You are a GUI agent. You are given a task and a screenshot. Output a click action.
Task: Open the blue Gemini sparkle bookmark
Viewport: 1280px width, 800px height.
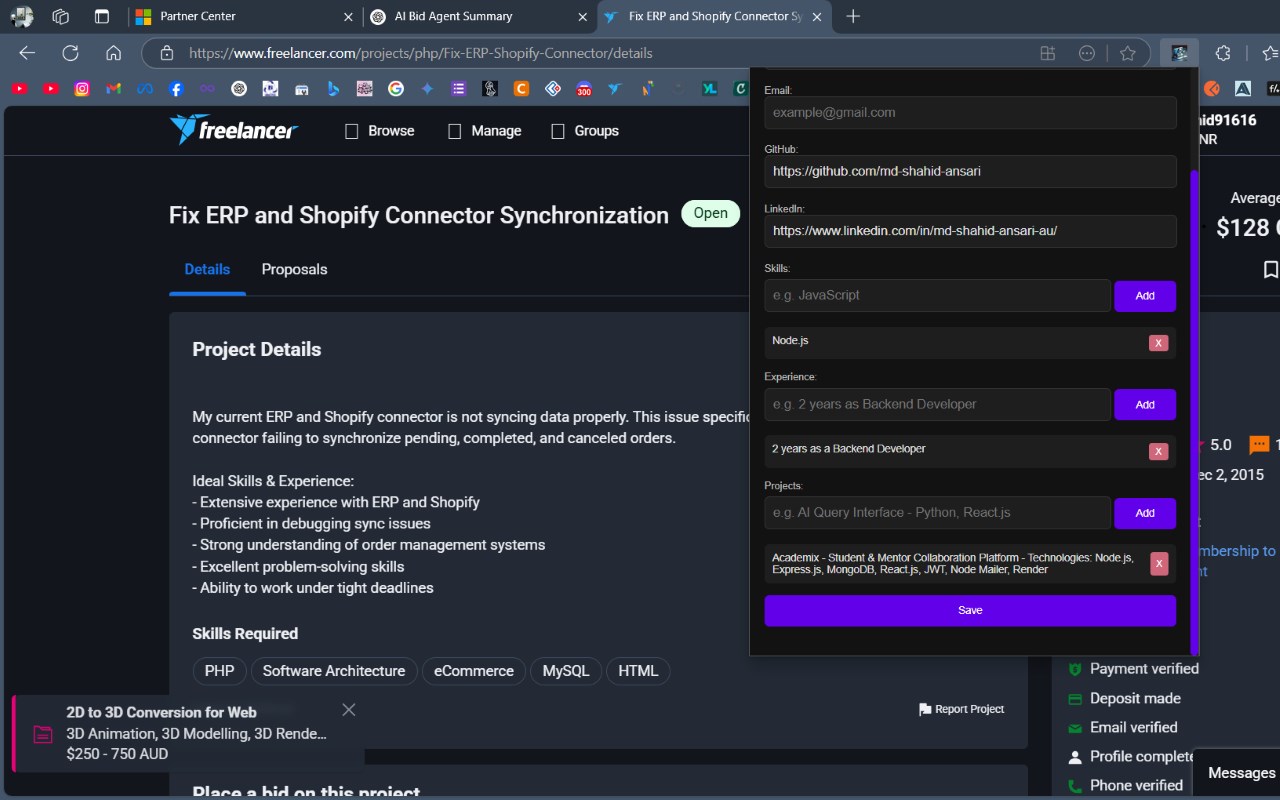(x=427, y=88)
